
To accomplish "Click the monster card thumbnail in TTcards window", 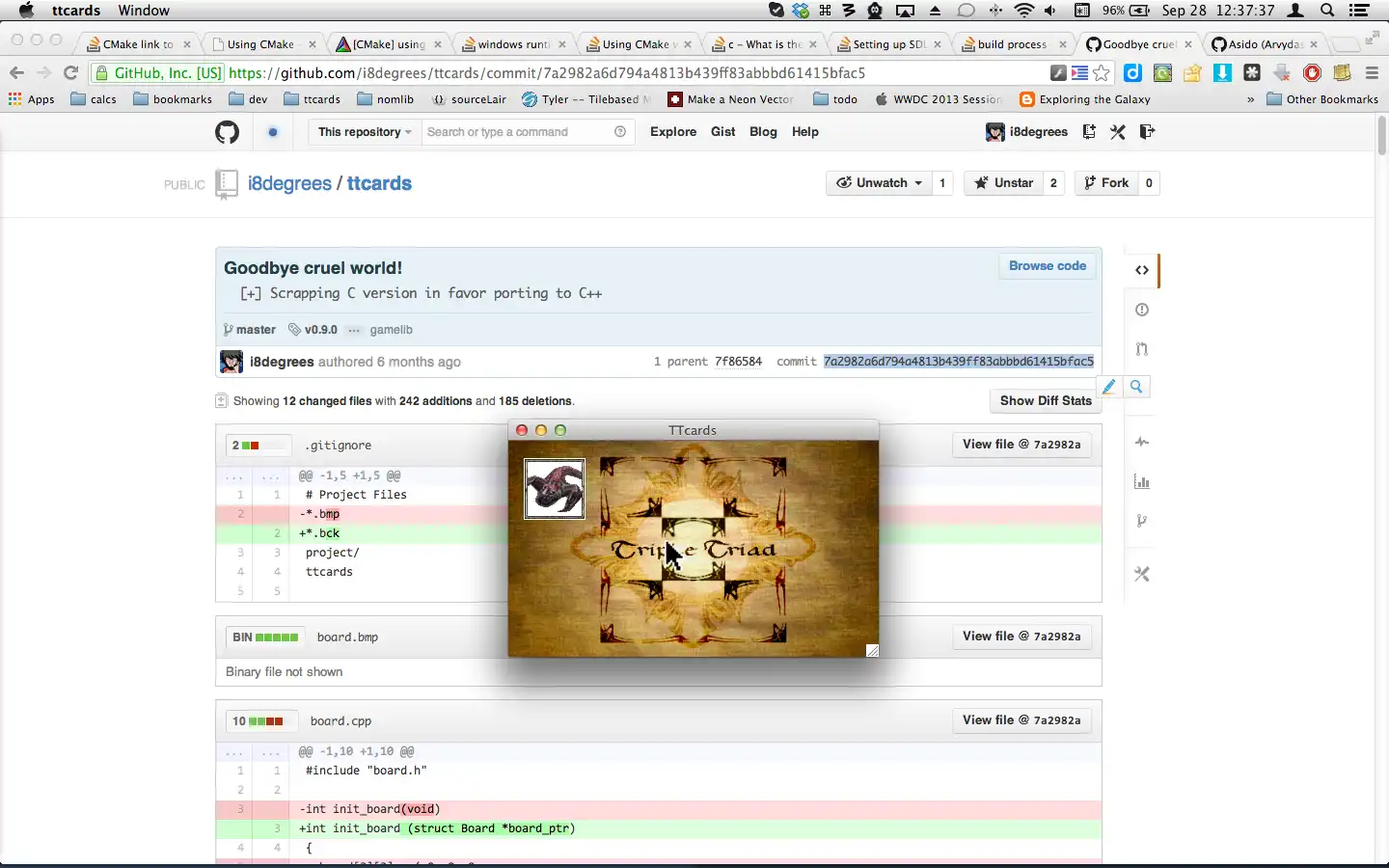I will (x=555, y=489).
